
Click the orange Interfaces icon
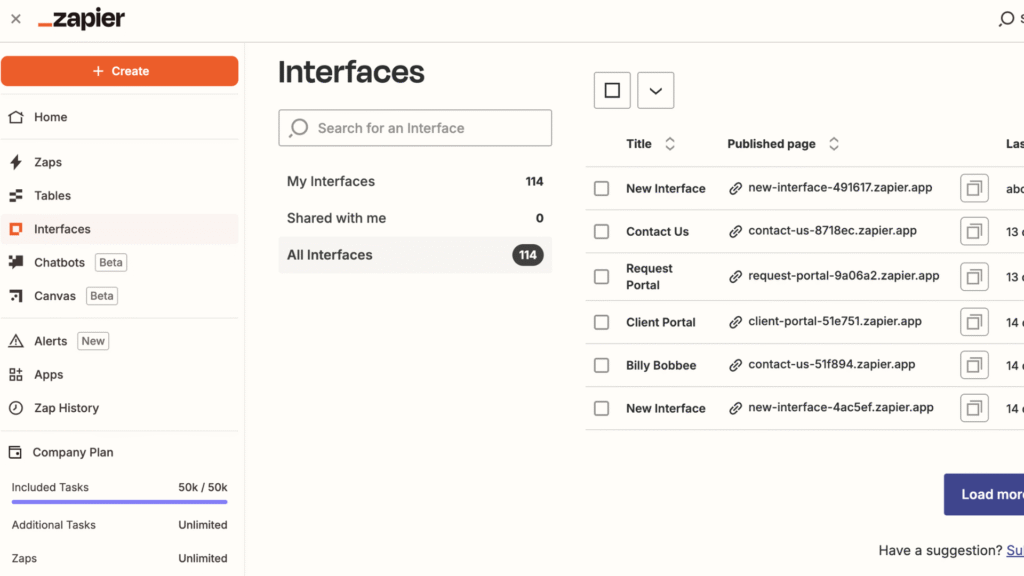click(16, 229)
